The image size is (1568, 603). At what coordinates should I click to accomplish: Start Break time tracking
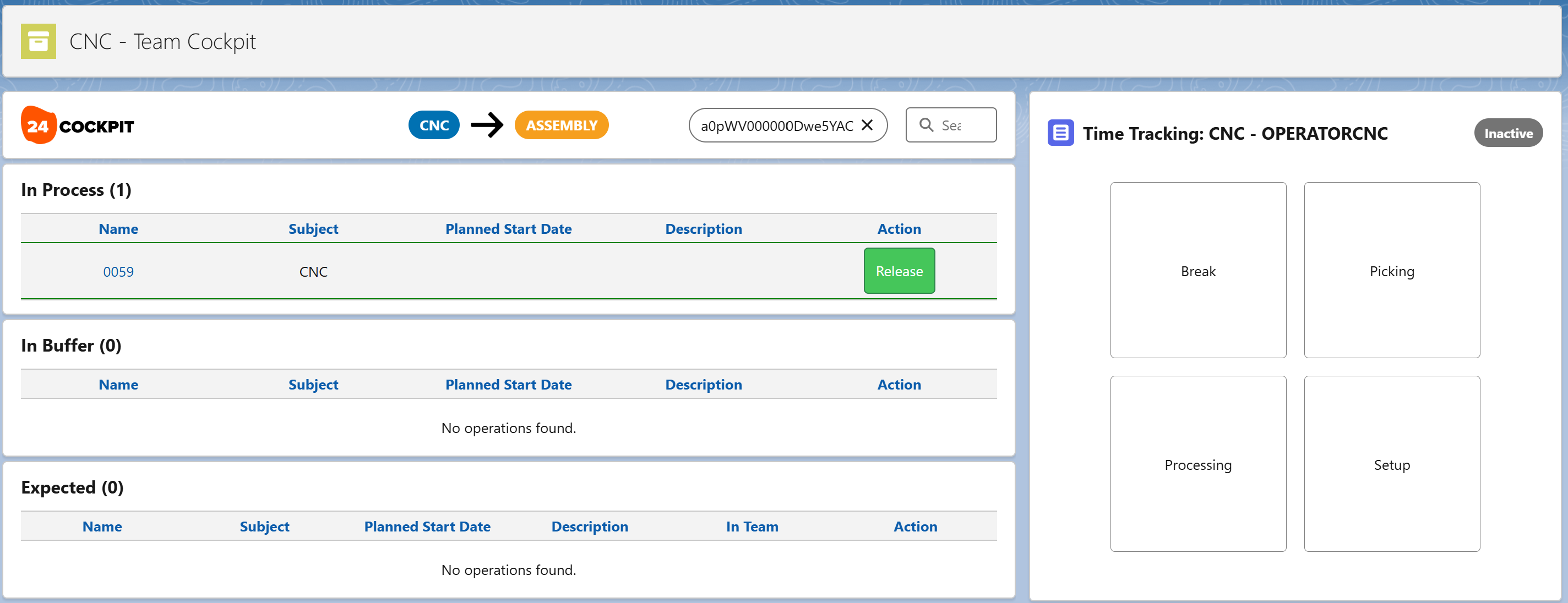point(1197,271)
